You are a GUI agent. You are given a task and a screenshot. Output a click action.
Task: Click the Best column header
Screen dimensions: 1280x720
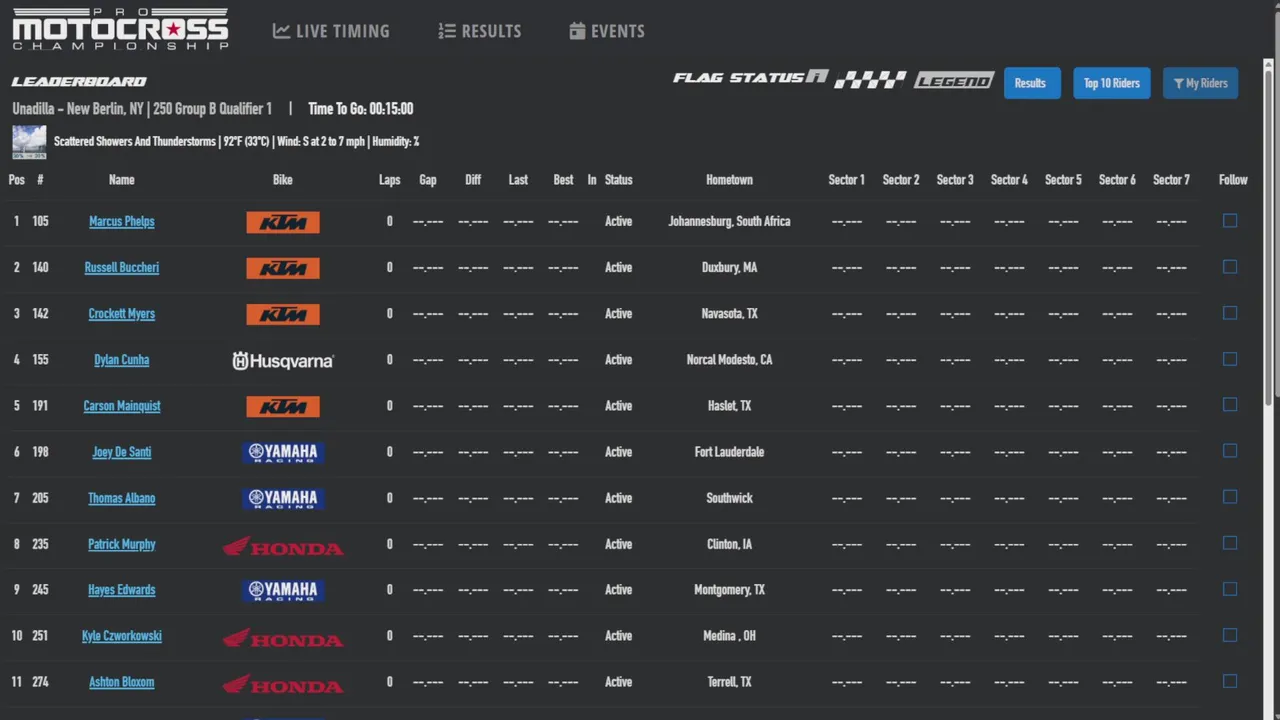click(x=564, y=180)
